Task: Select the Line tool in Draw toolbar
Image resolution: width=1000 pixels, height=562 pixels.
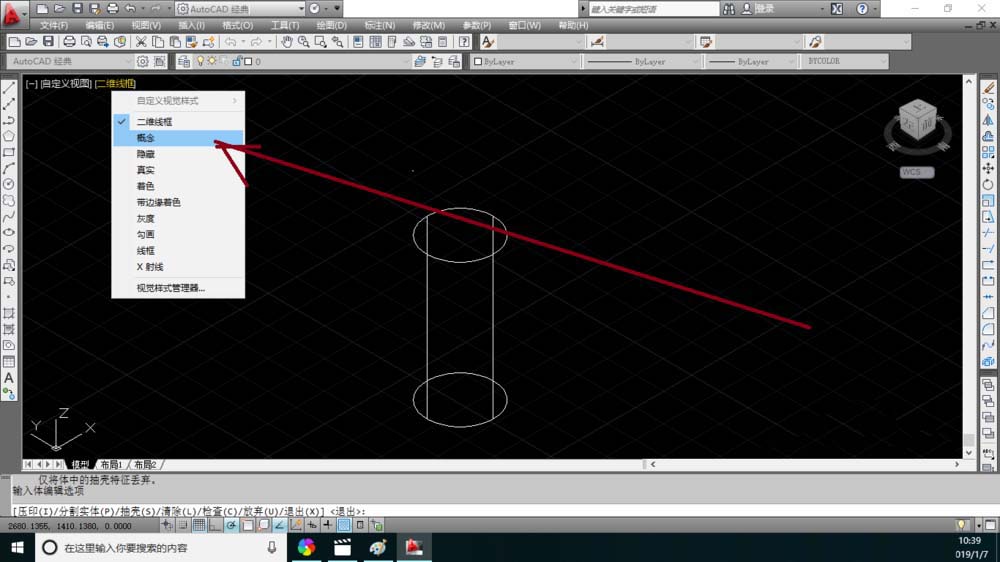Action: [9, 87]
